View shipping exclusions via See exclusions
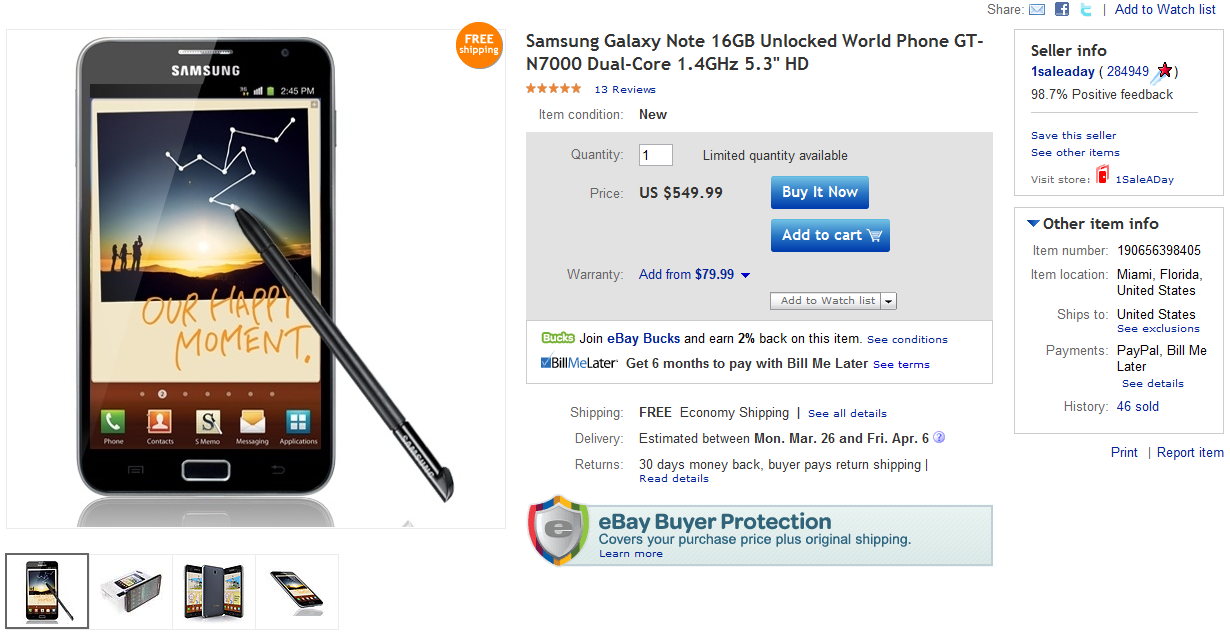This screenshot has height=640, width=1230. pos(1157,328)
